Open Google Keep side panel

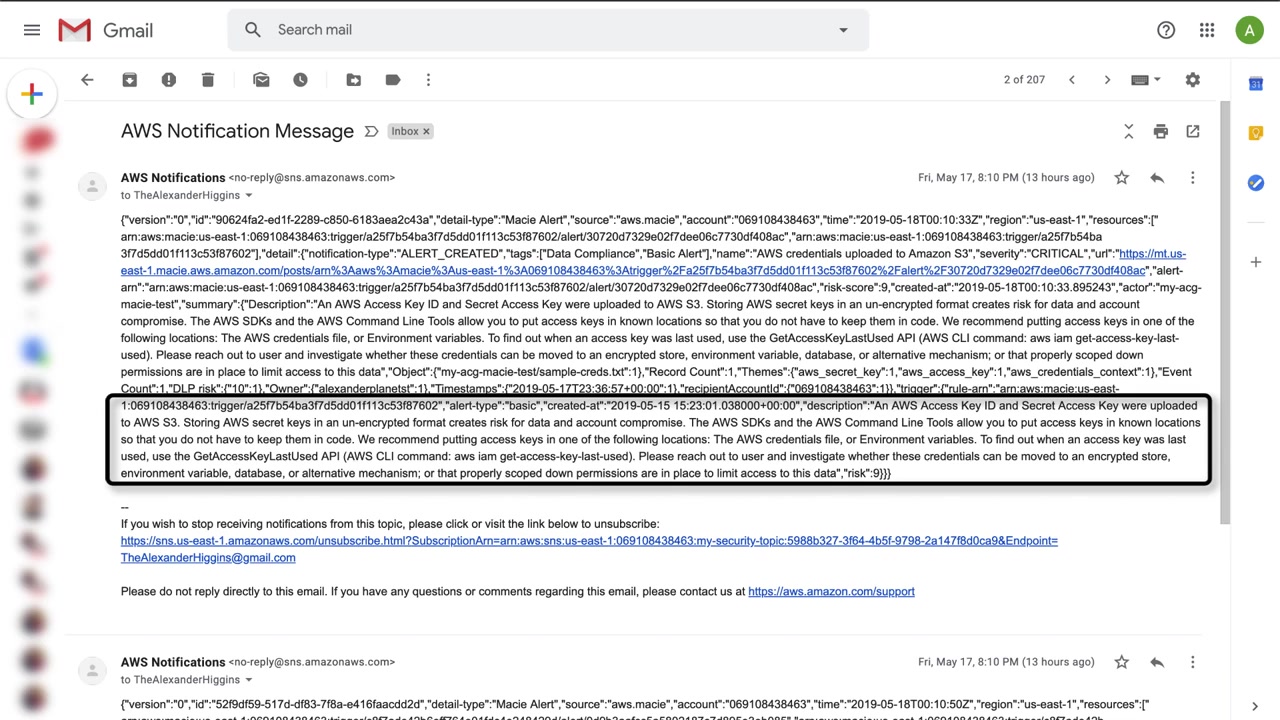(1256, 133)
